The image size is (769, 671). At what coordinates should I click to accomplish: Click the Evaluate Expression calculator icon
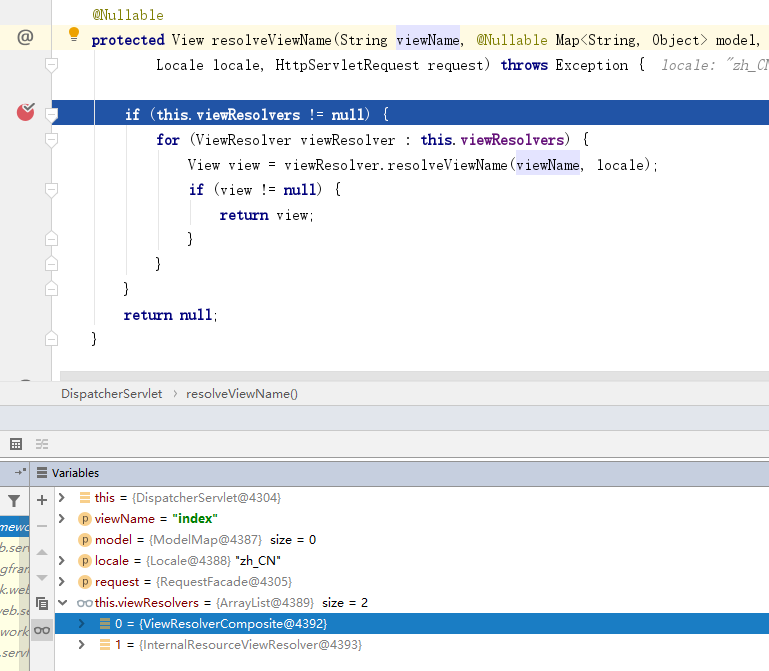click(x=16, y=443)
